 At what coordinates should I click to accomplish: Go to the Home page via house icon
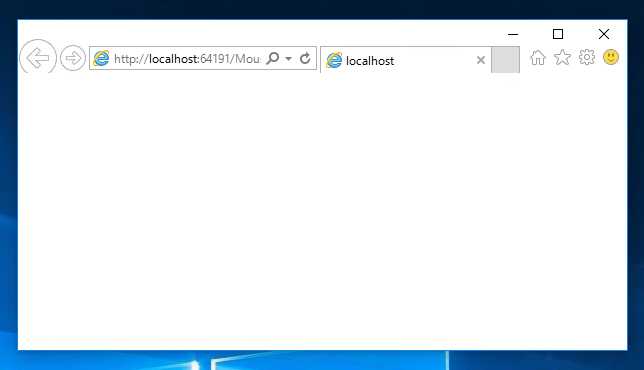(x=538, y=57)
